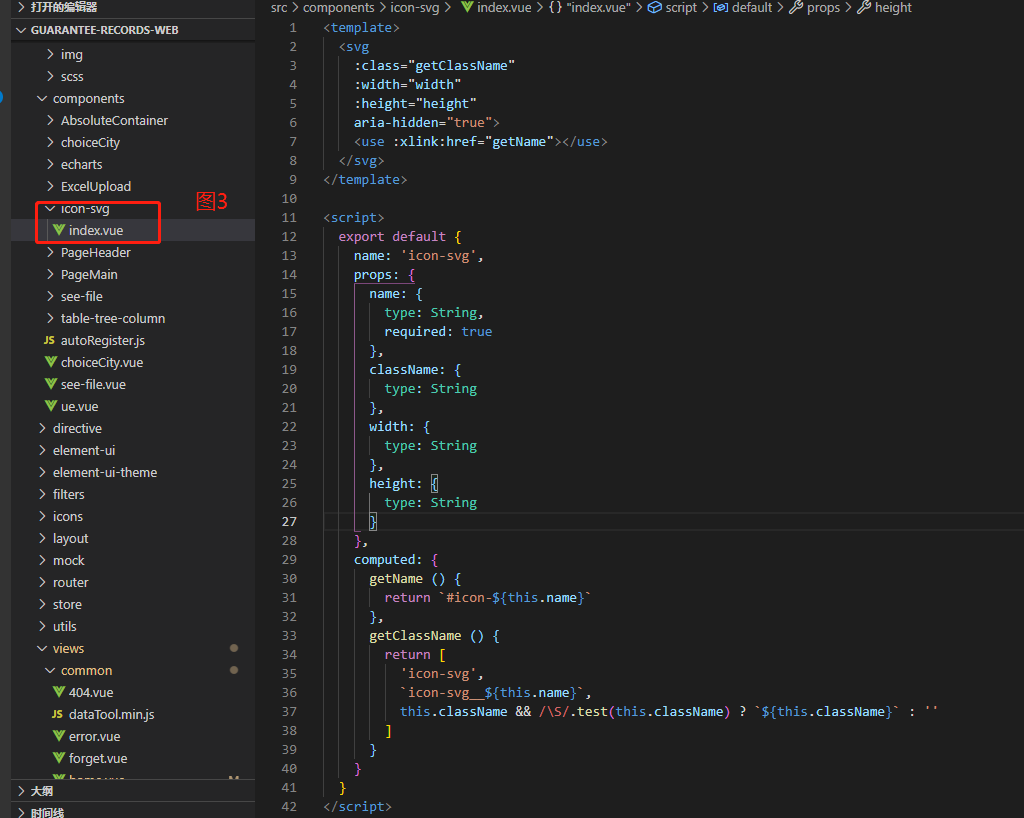The image size is (1024, 818).
Task: Expand the store folder
Action: (42, 604)
